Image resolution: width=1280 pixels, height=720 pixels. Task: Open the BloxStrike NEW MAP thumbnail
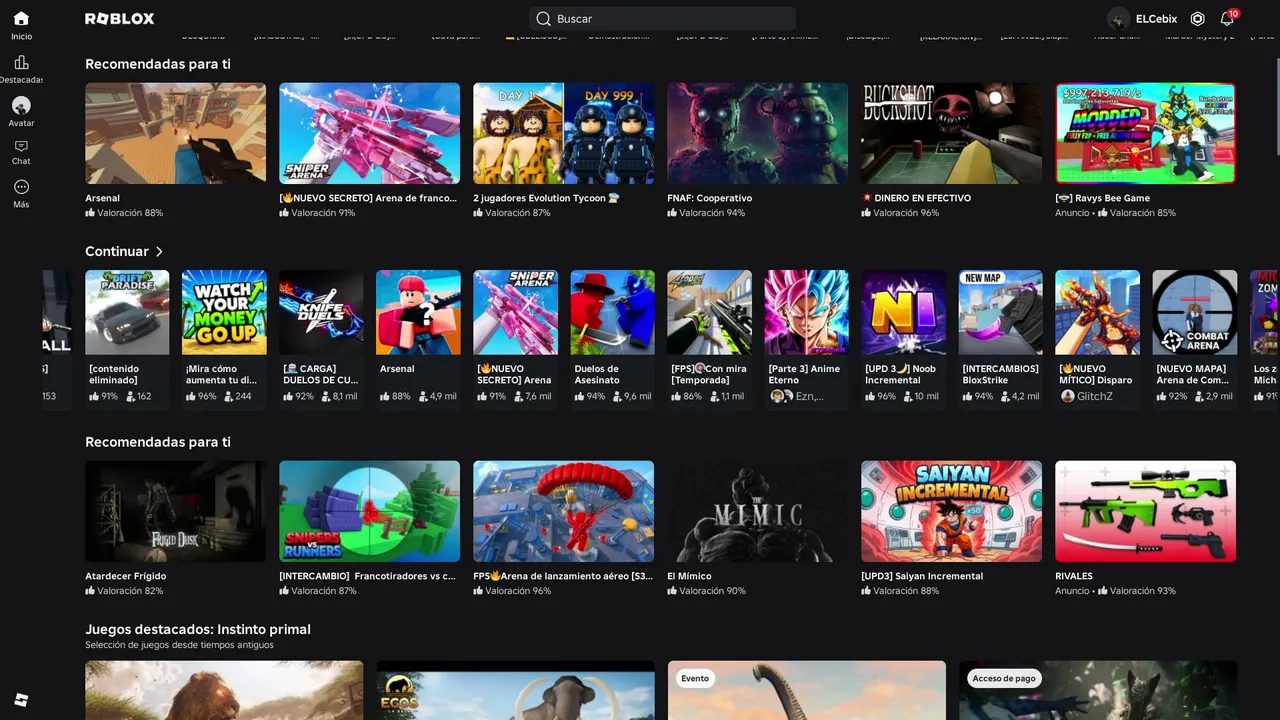[x=1000, y=312]
